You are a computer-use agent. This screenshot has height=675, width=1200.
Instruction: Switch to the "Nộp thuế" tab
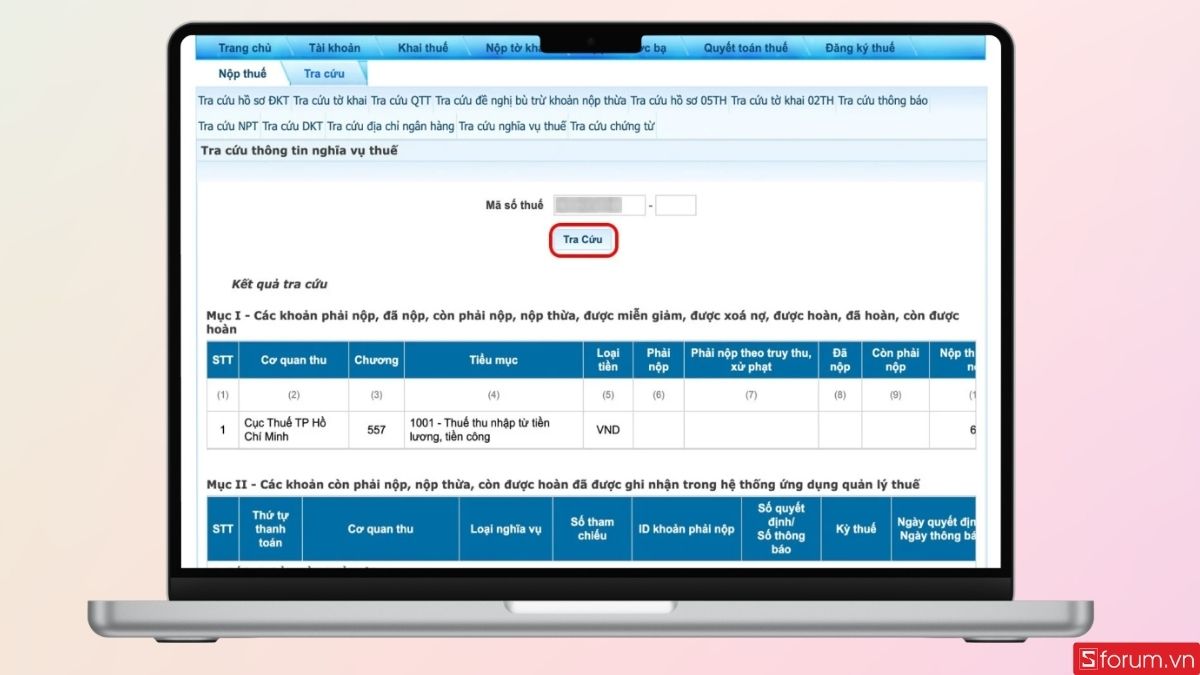(242, 72)
